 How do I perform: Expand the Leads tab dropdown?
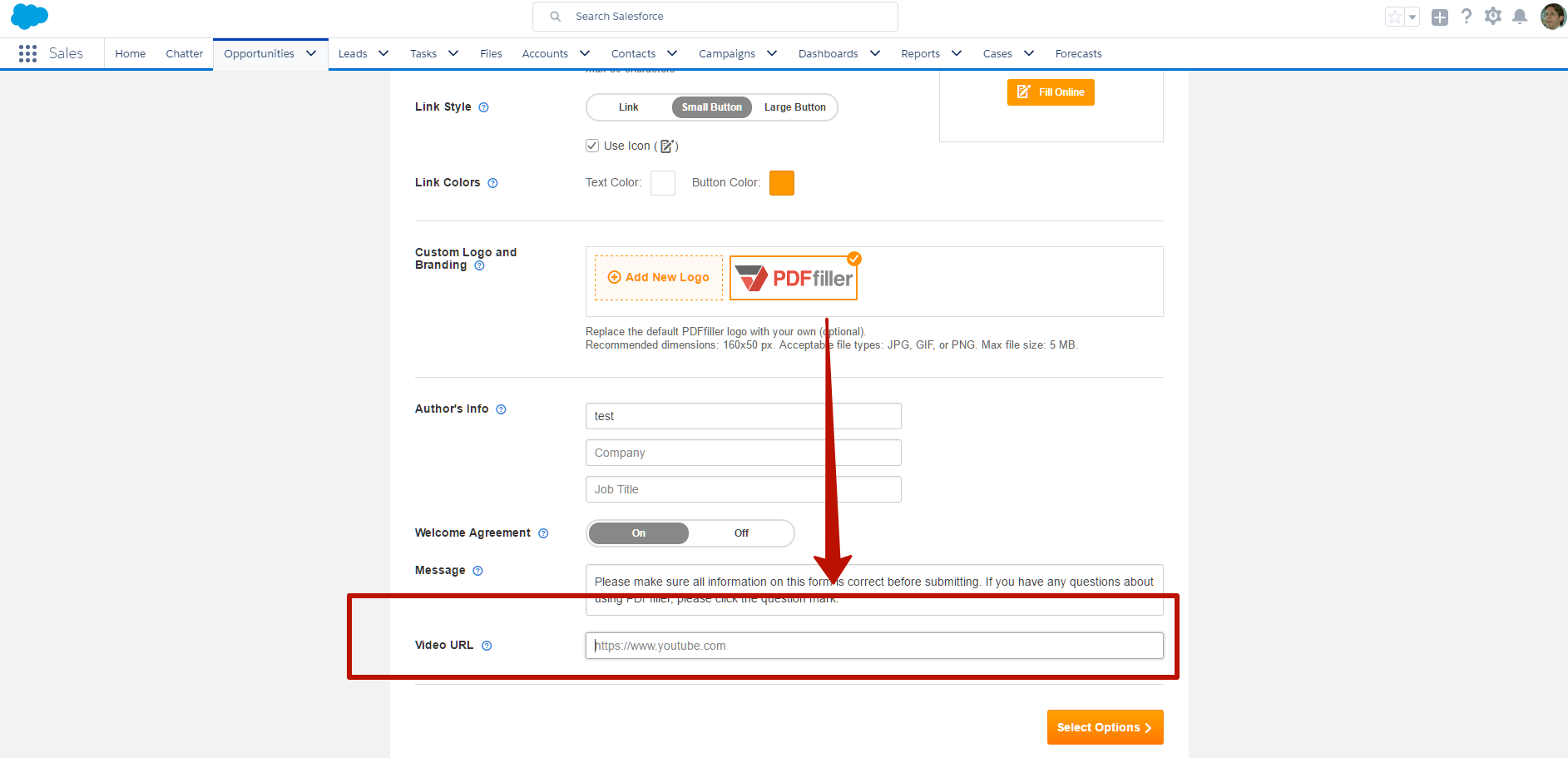tap(383, 53)
